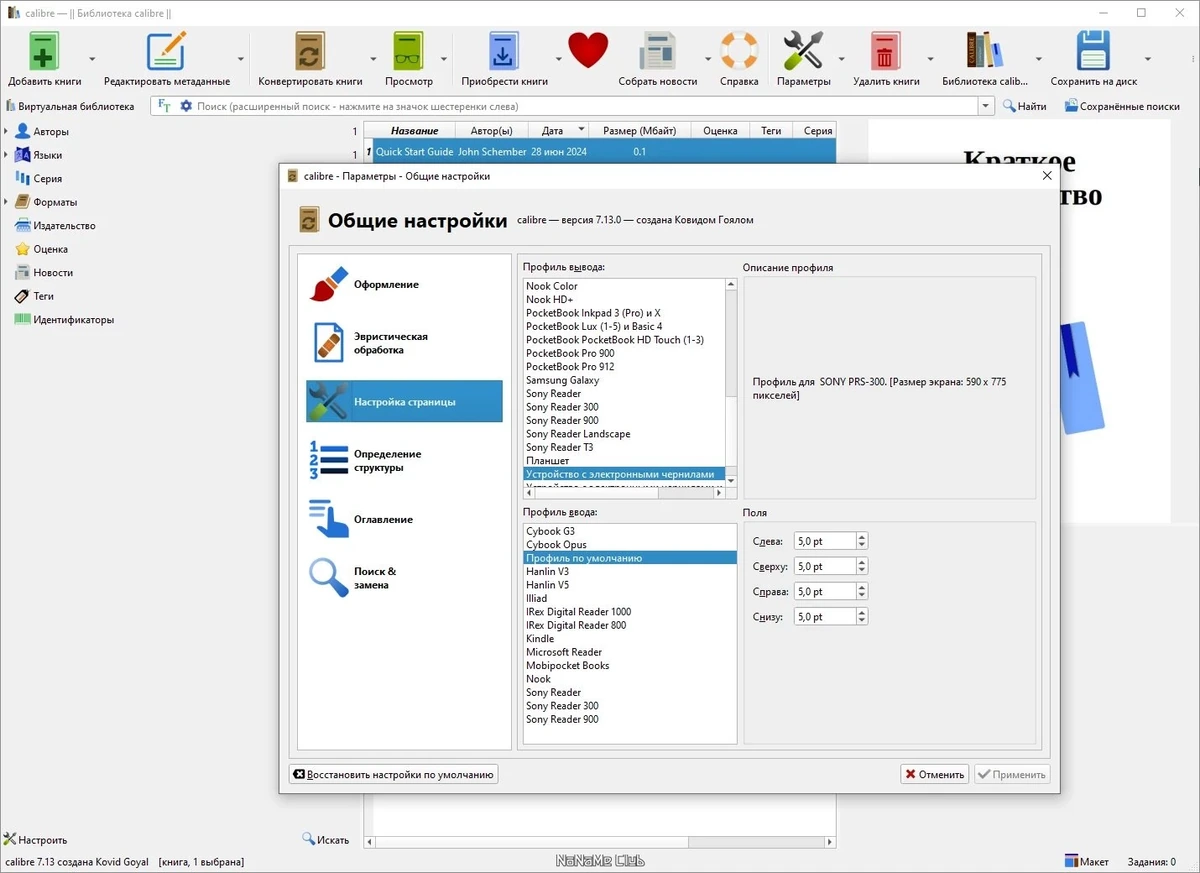Click Восстановить настройки по умолчанию
The width and height of the screenshot is (1200, 873).
(x=393, y=774)
